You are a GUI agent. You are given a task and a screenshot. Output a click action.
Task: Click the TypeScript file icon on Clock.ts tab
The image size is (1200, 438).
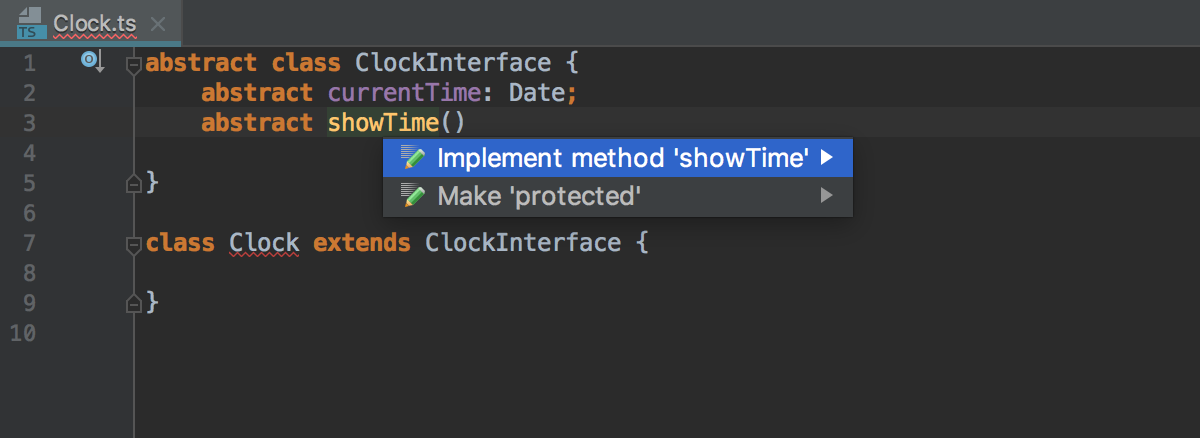[x=30, y=23]
